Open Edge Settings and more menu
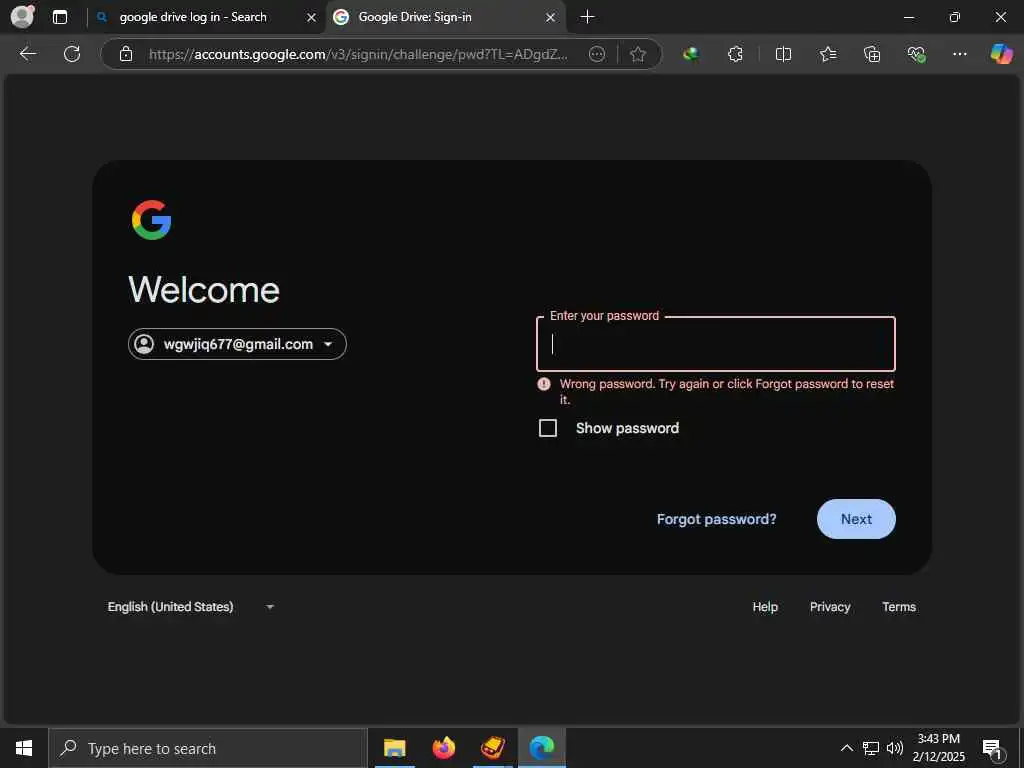The width and height of the screenshot is (1024, 768). (x=959, y=54)
